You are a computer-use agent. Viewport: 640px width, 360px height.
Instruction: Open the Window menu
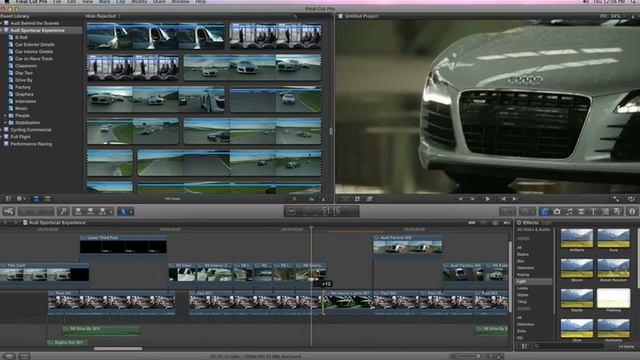(x=180, y=2)
